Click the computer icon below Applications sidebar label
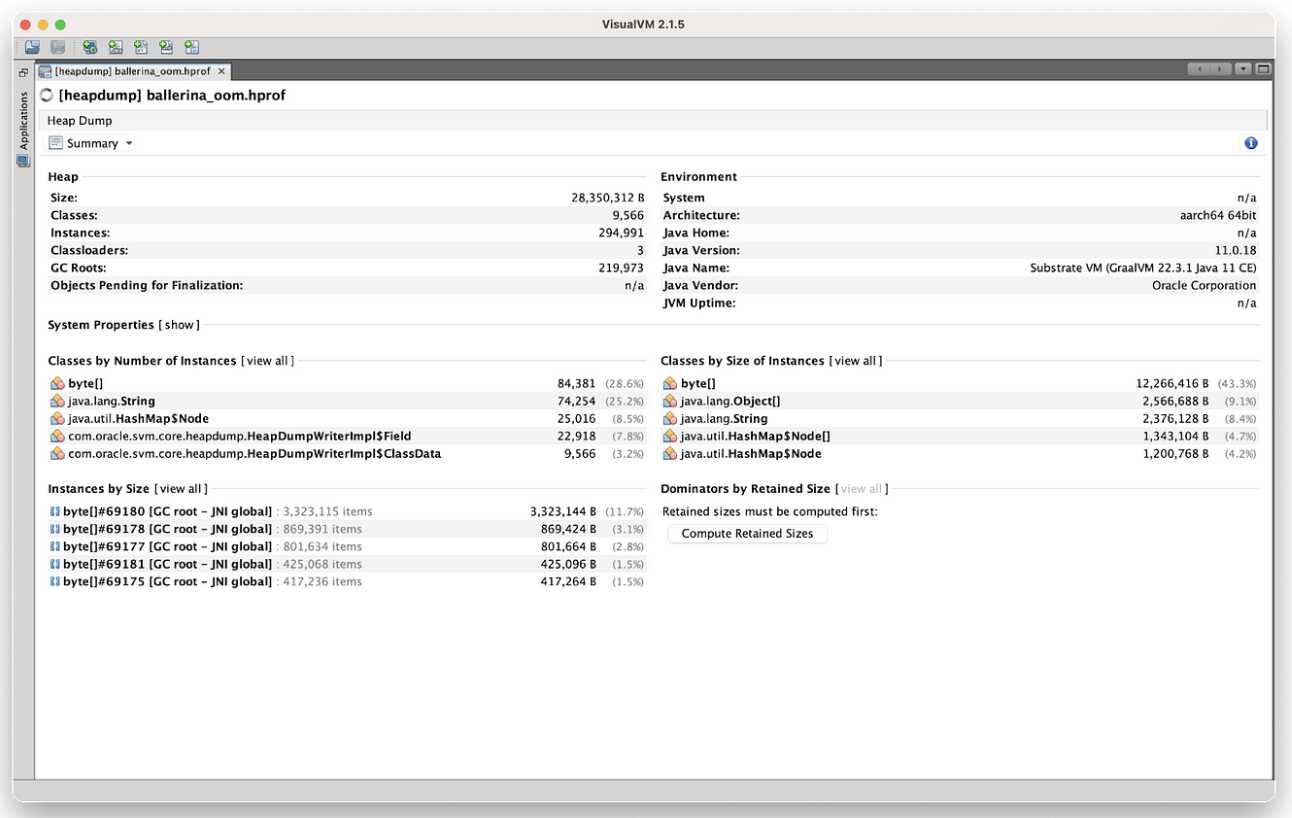Viewport: 1292px width, 818px height. [23, 161]
